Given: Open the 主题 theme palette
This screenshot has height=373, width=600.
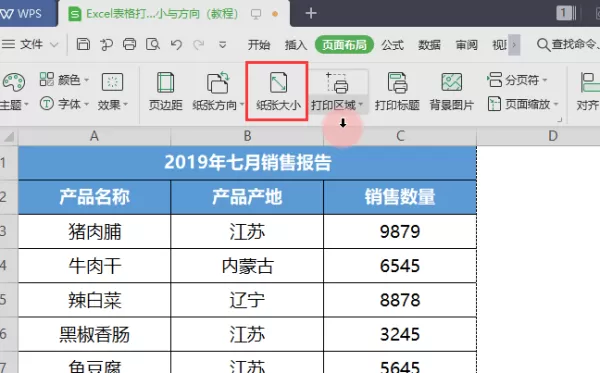Looking at the screenshot, I should pyautogui.click(x=14, y=92).
